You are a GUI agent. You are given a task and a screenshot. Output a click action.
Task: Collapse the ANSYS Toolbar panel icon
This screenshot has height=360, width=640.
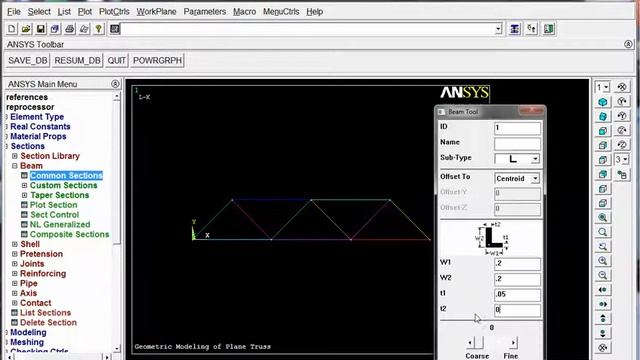click(x=628, y=44)
